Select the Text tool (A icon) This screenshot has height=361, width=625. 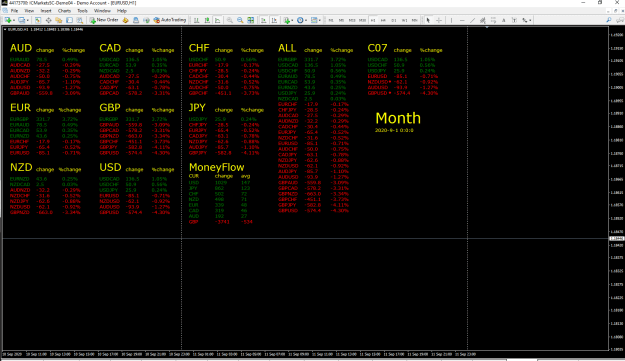pyautogui.click(x=503, y=20)
